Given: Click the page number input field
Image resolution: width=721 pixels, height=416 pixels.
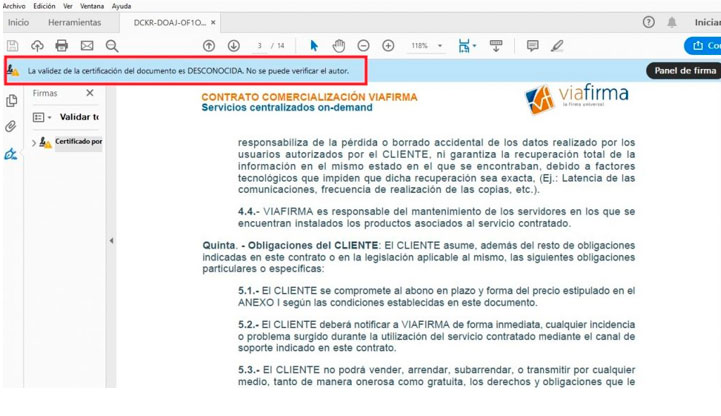Looking at the screenshot, I should pyautogui.click(x=260, y=46).
